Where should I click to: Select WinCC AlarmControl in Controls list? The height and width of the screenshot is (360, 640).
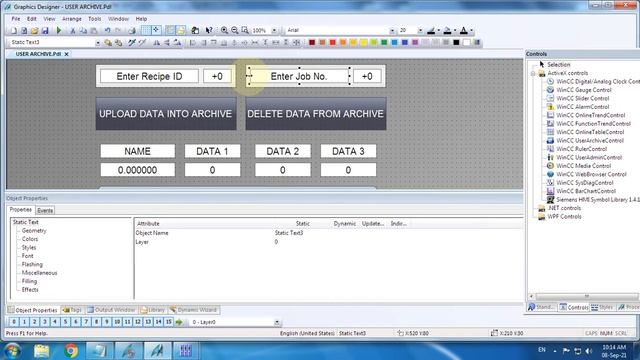click(582, 107)
